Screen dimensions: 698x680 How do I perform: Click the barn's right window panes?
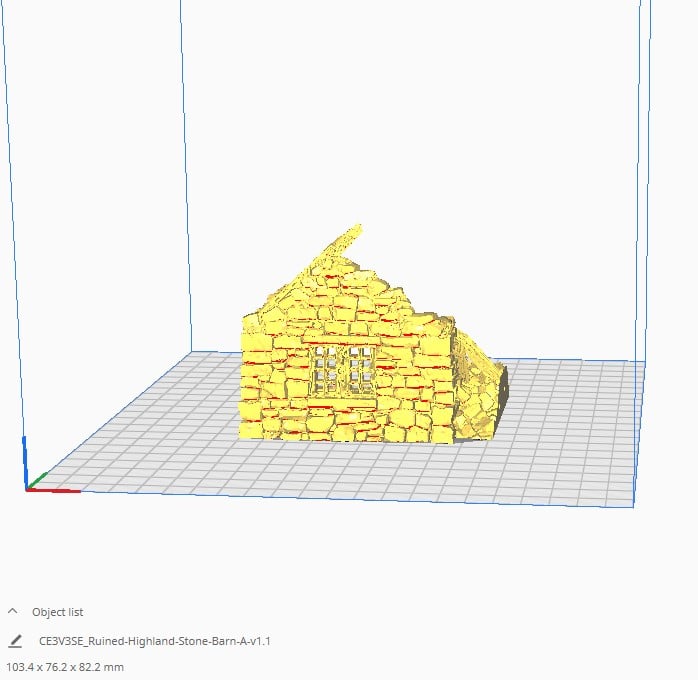(361, 371)
